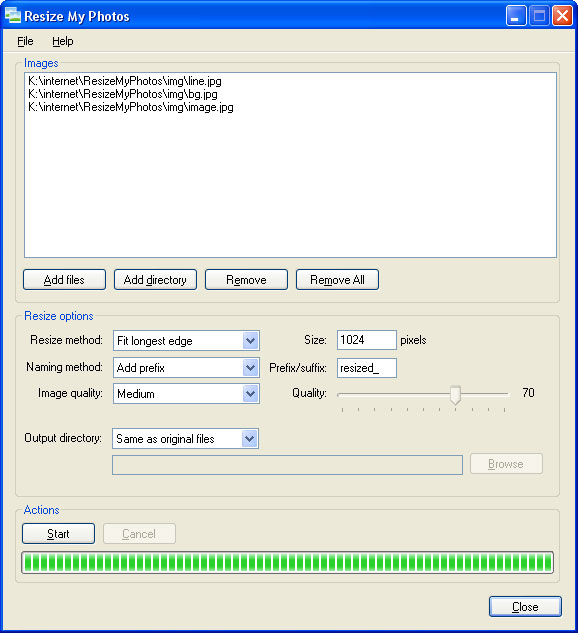
Task: Expand the Resize method dropdown
Action: pyautogui.click(x=250, y=341)
